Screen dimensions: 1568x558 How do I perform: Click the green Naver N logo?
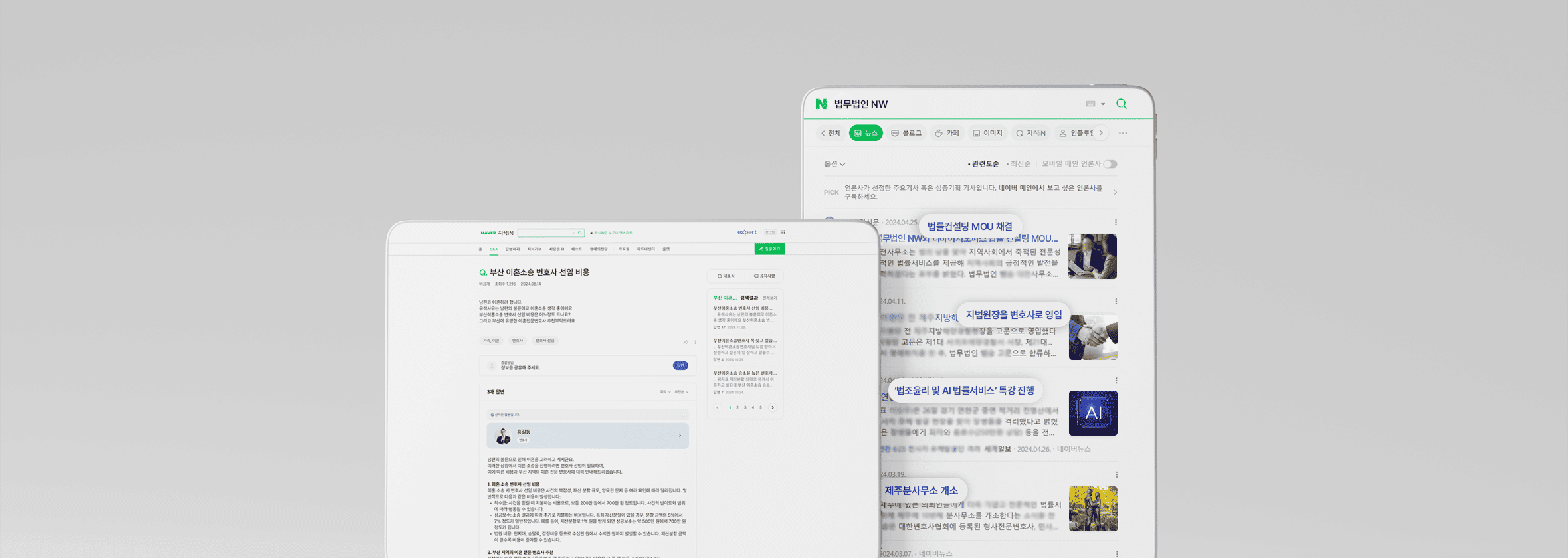[821, 104]
